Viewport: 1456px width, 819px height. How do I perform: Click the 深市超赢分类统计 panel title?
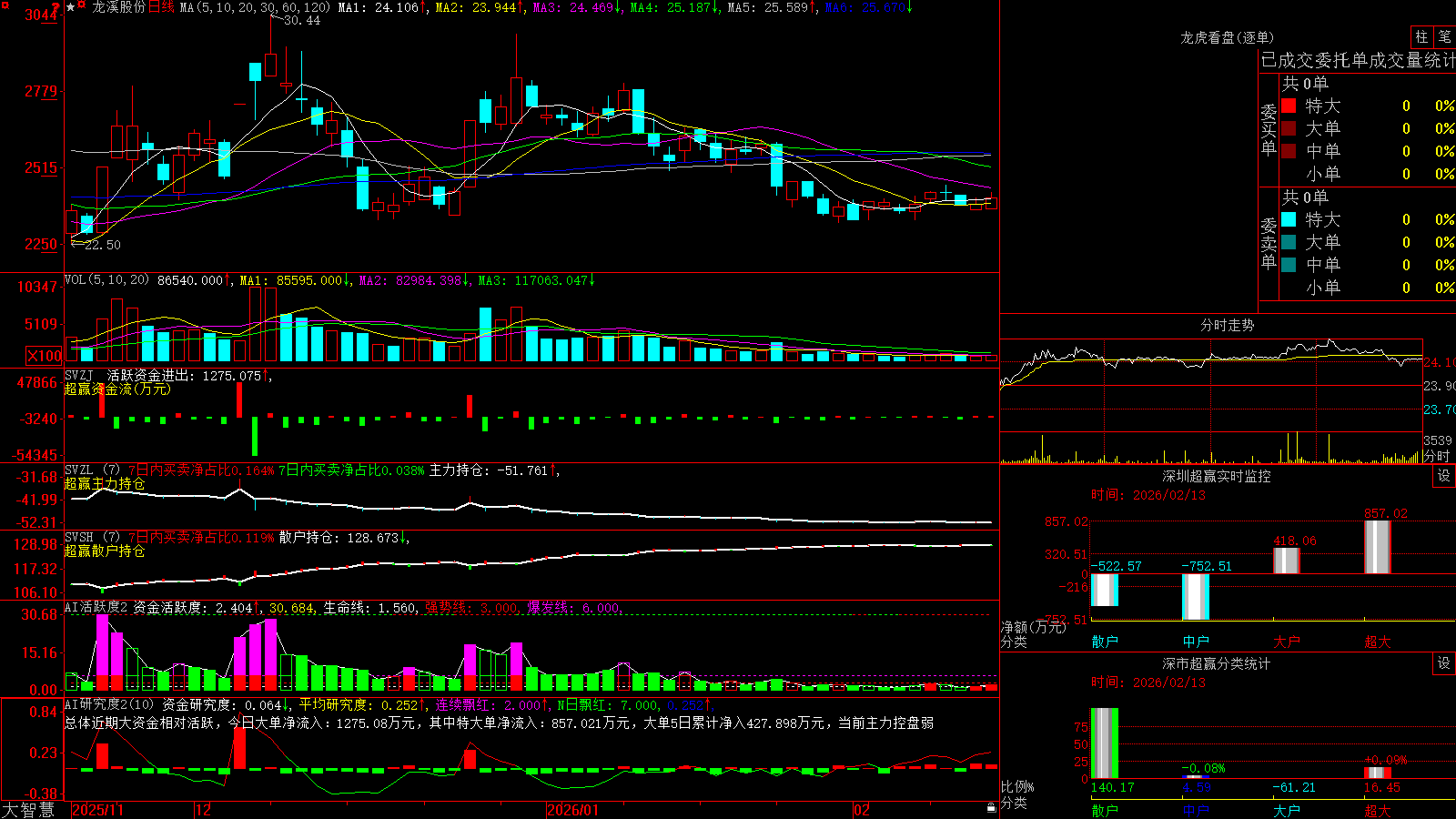pyautogui.click(x=1216, y=663)
